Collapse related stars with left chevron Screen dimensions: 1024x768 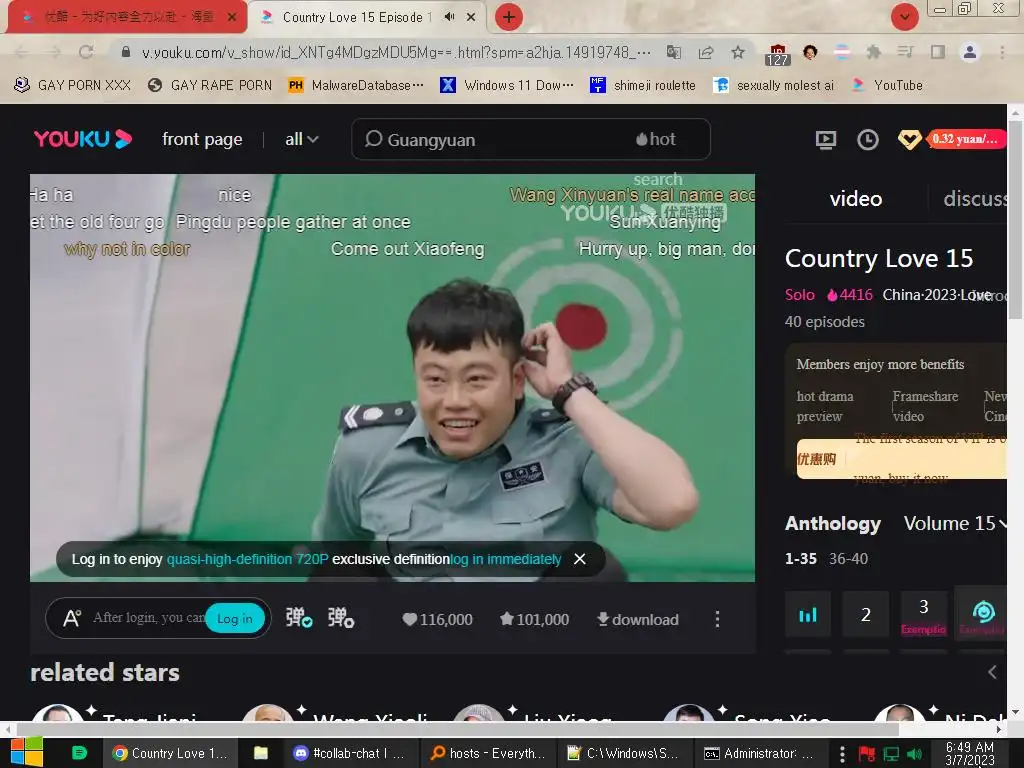[x=992, y=672]
